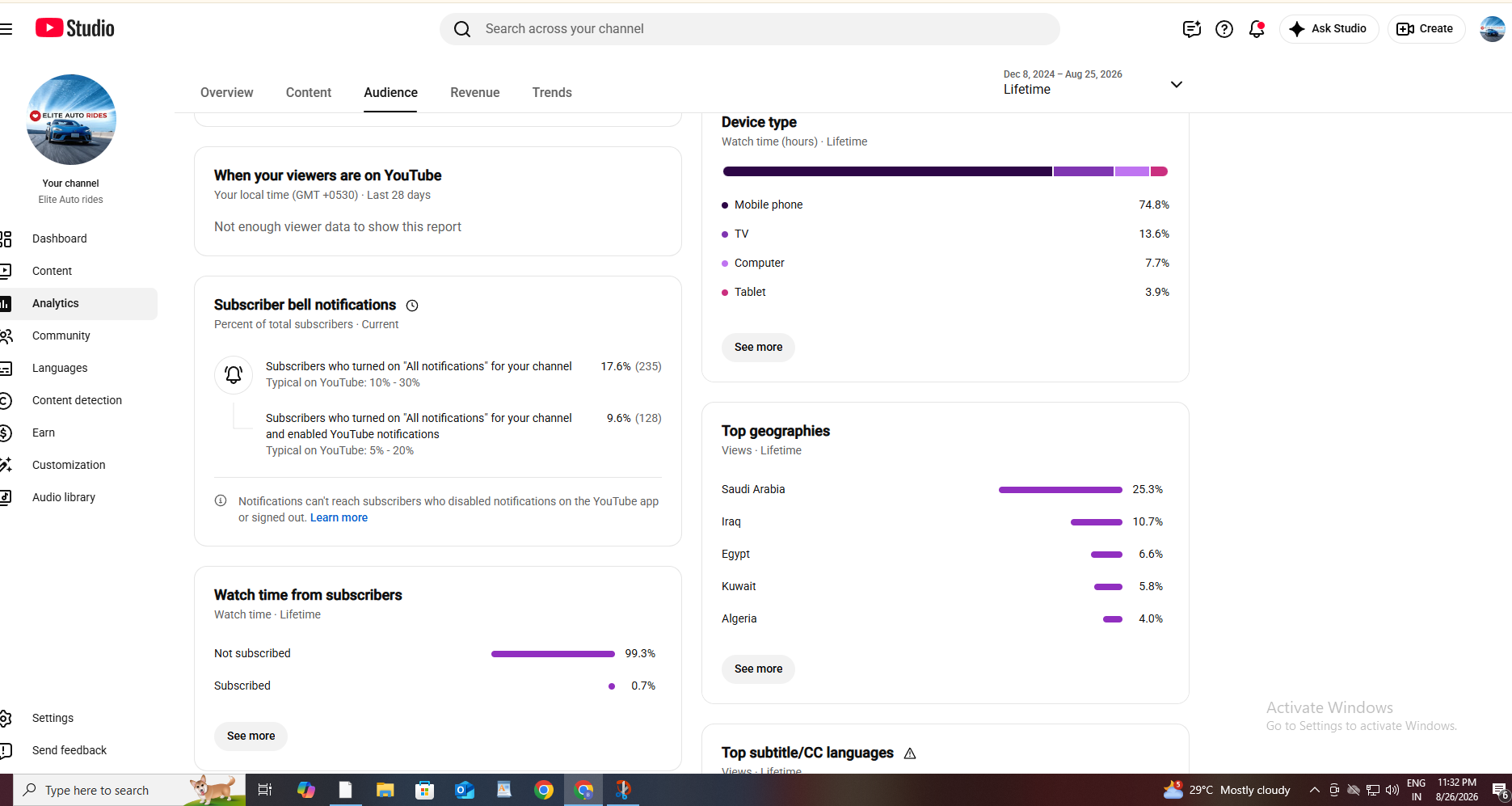The width and height of the screenshot is (1512, 806).
Task: Click the Search across your channel field
Action: pos(750,29)
